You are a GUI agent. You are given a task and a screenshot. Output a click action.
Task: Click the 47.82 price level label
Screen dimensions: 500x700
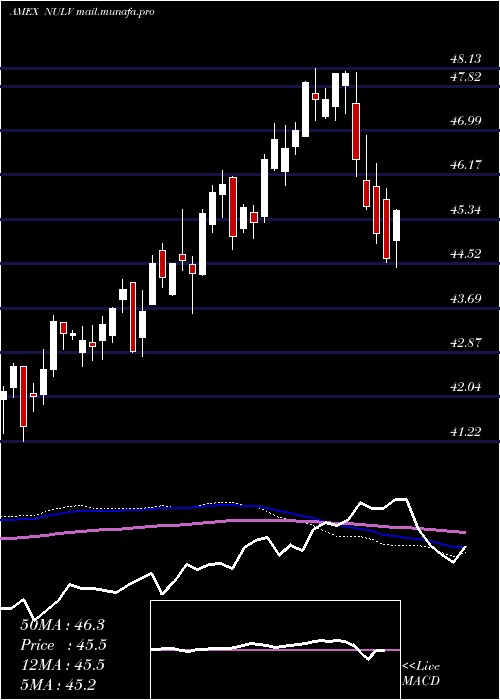click(x=466, y=77)
